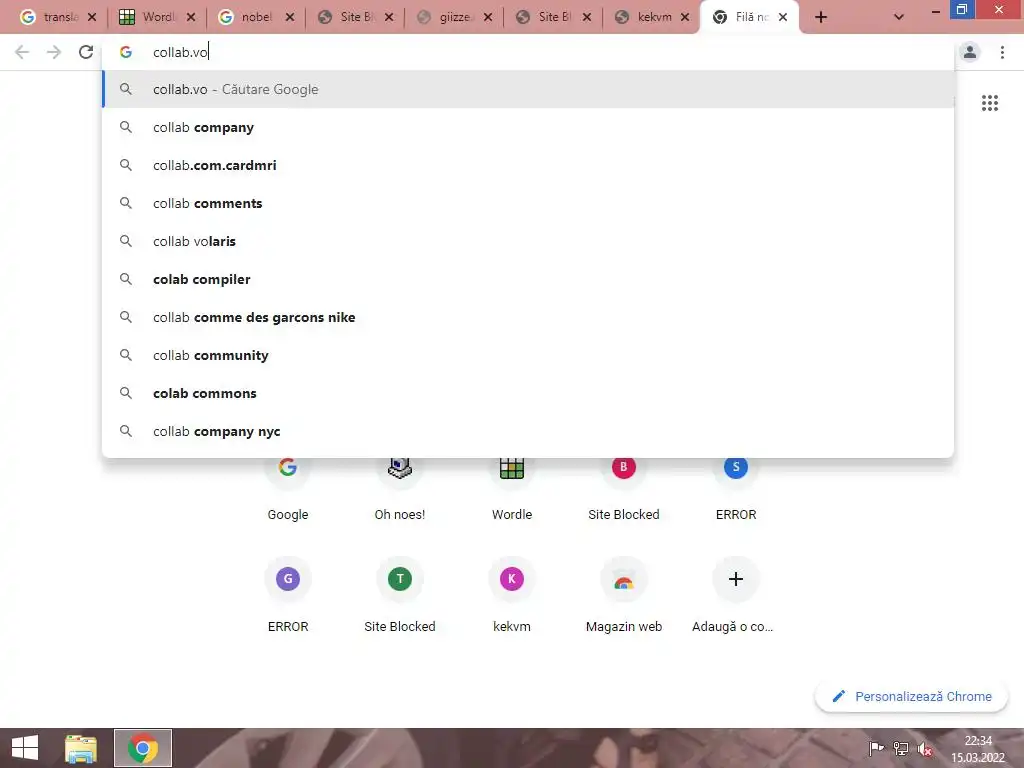Viewport: 1024px width, 768px height.
Task: Go back with the back arrow
Action: tap(22, 52)
